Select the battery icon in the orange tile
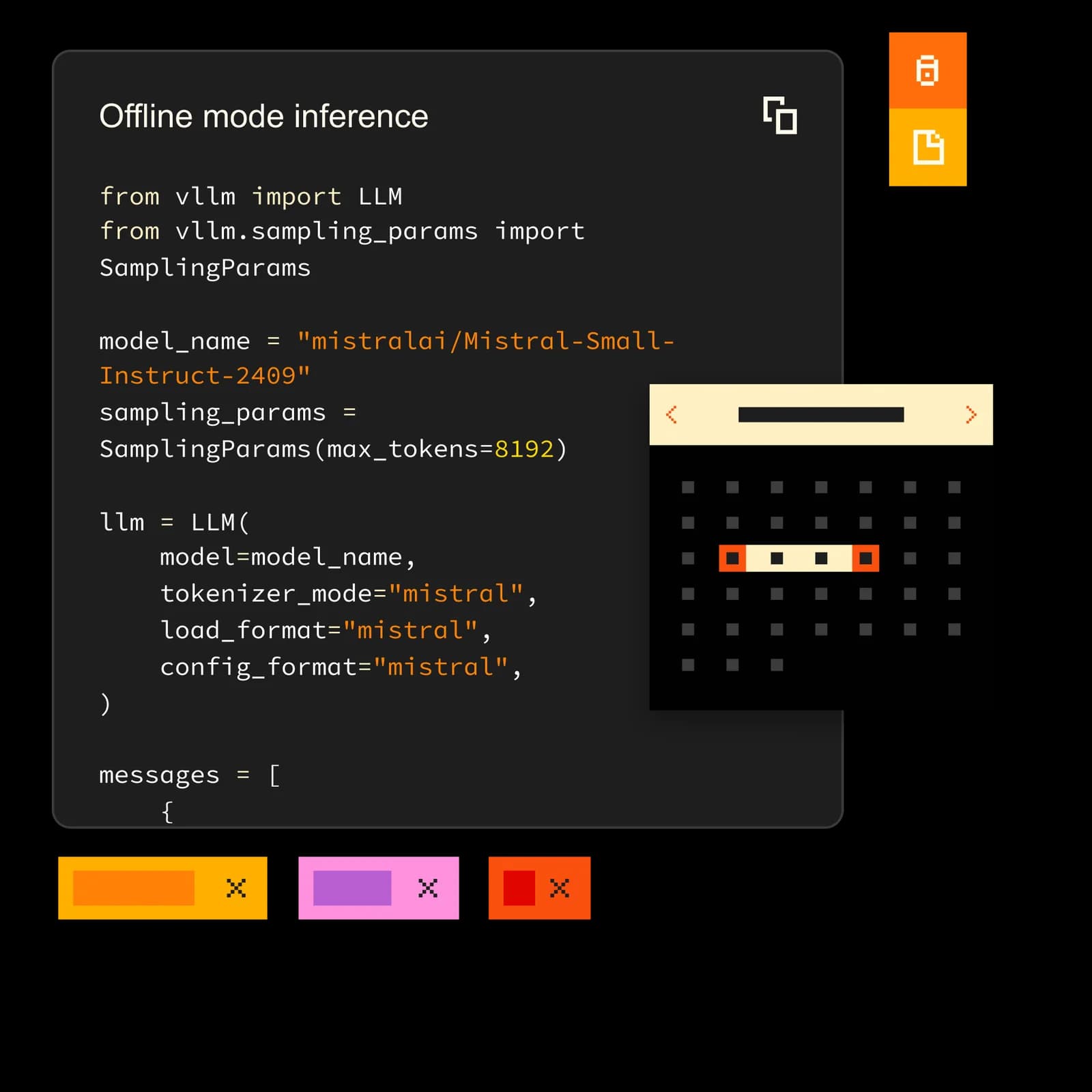Image resolution: width=1092 pixels, height=1092 pixels. pos(928,71)
